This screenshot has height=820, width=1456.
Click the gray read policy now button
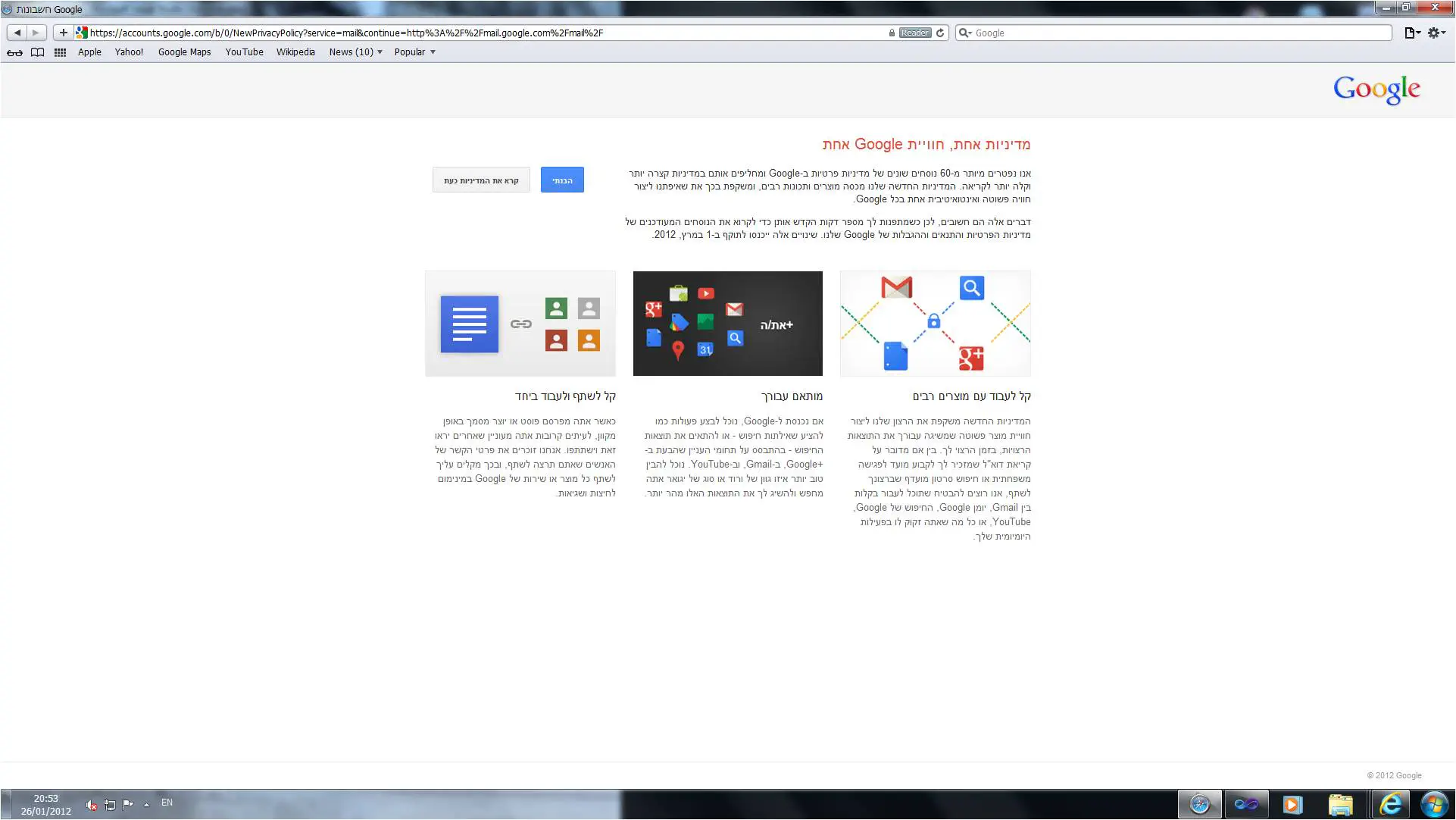481,180
